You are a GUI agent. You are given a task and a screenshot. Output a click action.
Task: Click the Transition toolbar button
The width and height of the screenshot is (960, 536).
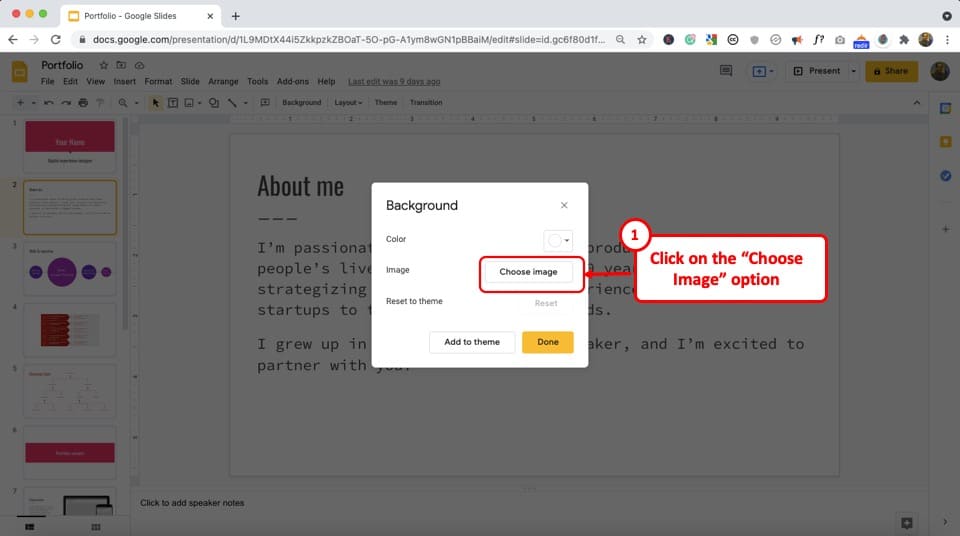point(426,103)
